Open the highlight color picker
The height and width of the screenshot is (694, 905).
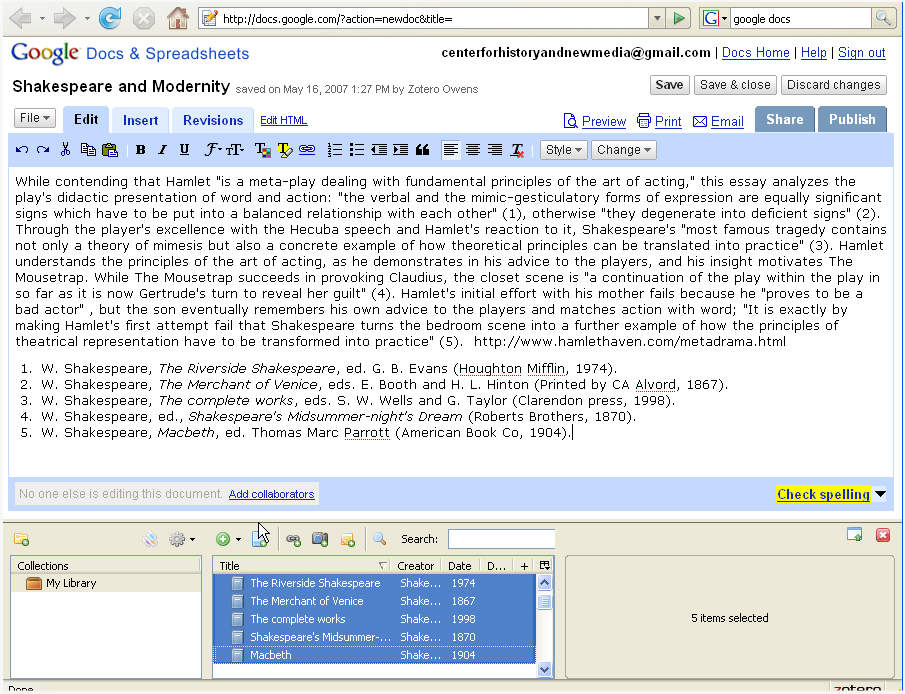[x=285, y=150]
